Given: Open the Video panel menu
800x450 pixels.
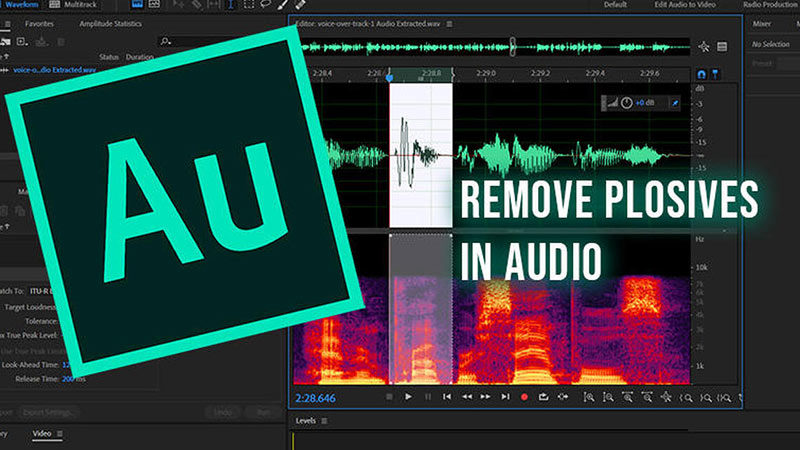Looking at the screenshot, I should pos(58,434).
